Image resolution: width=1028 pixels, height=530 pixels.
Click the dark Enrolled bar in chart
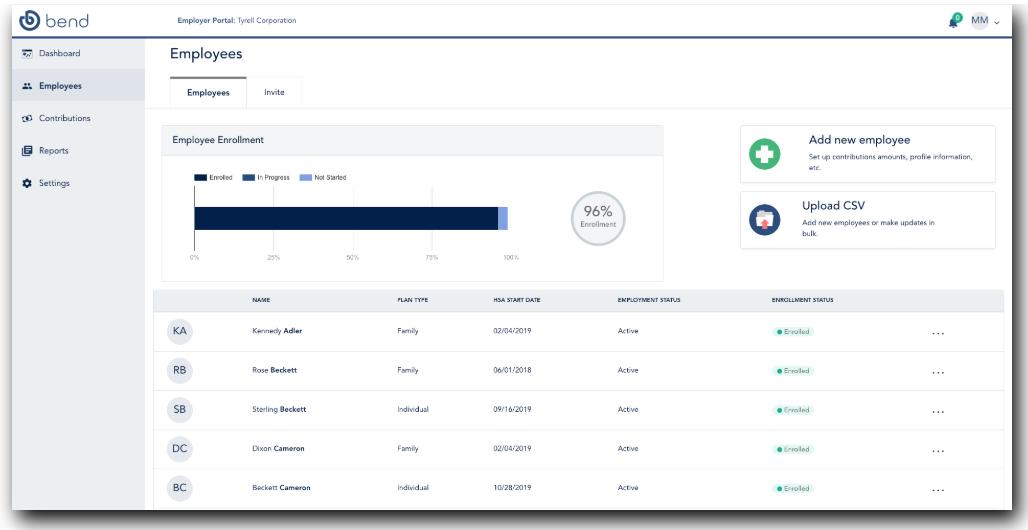(345, 218)
